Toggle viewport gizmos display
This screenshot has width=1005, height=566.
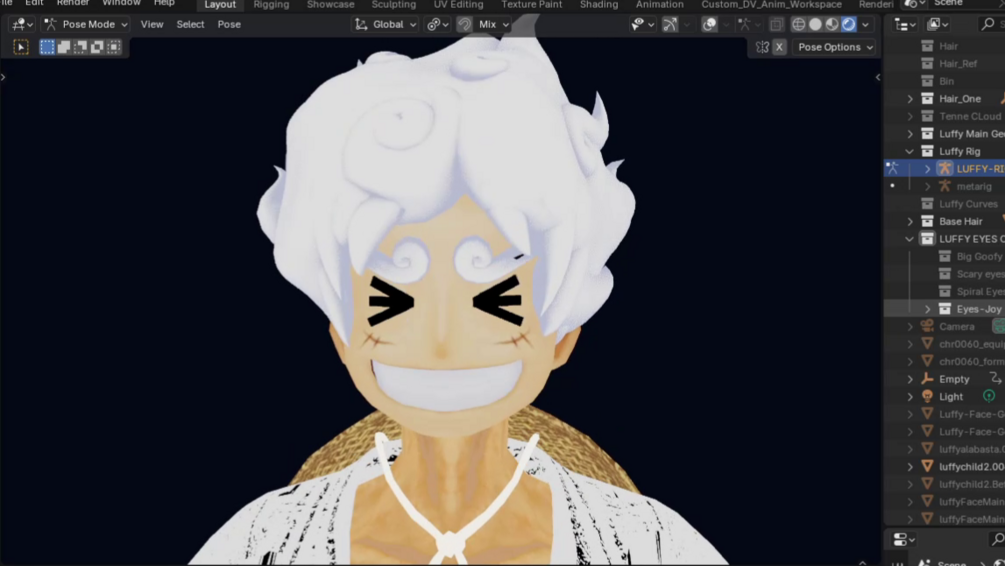tap(670, 24)
